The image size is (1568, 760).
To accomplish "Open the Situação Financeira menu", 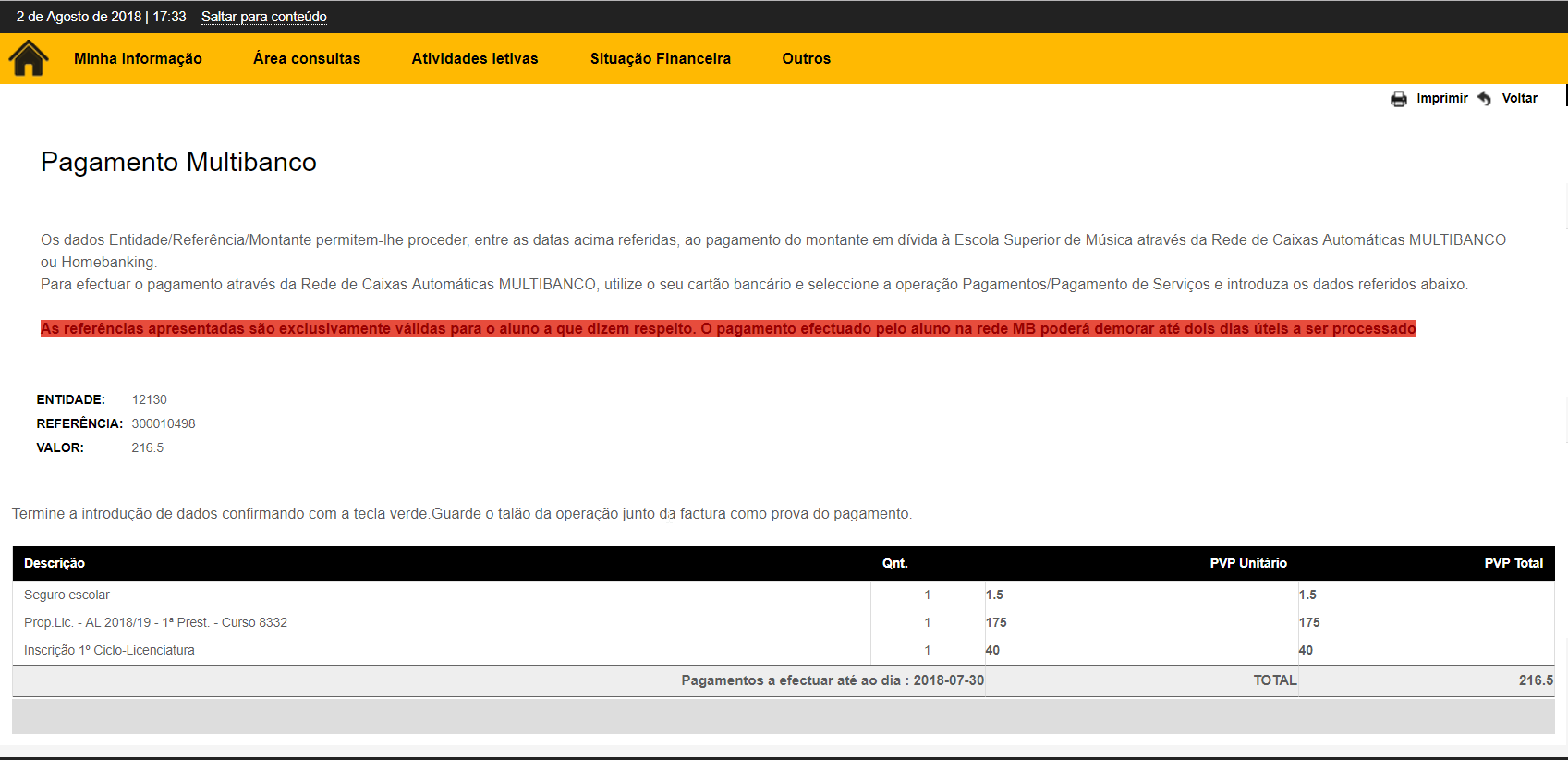I will [661, 58].
